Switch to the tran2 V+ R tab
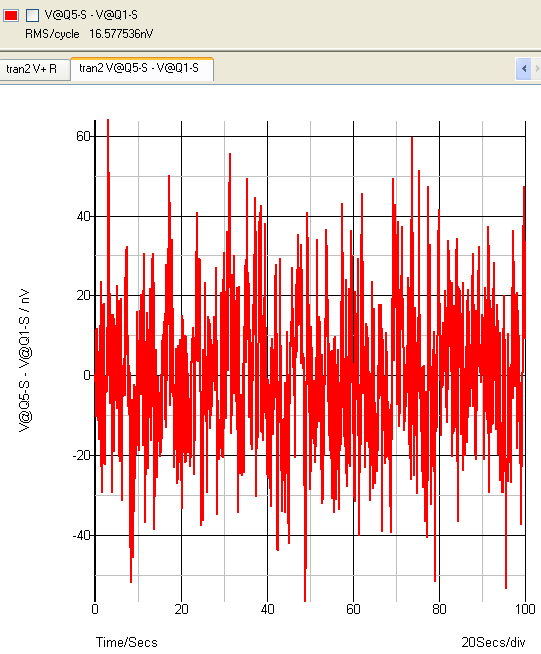Screen dimensions: 541x654 pyautogui.click(x=34, y=69)
